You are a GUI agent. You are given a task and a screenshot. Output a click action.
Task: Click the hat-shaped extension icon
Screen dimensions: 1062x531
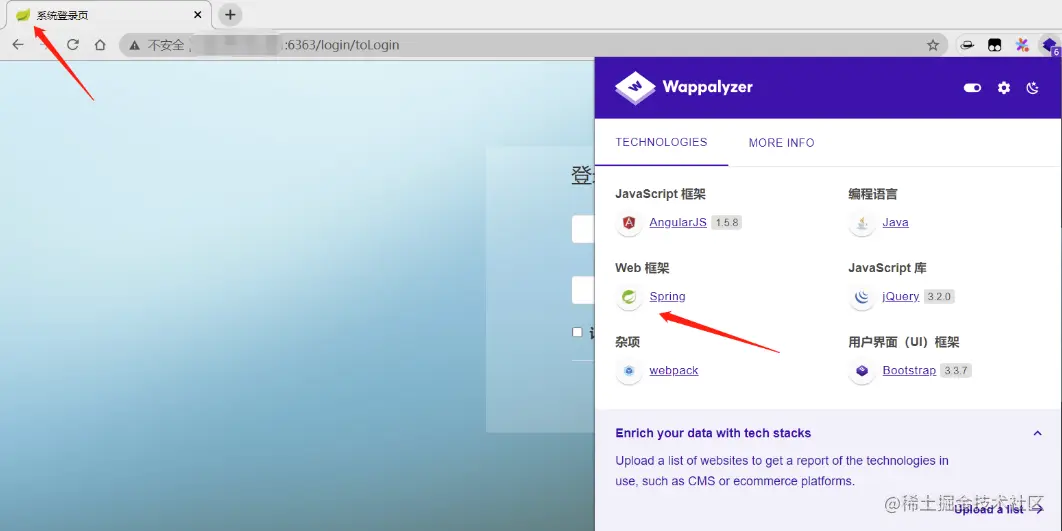968,45
